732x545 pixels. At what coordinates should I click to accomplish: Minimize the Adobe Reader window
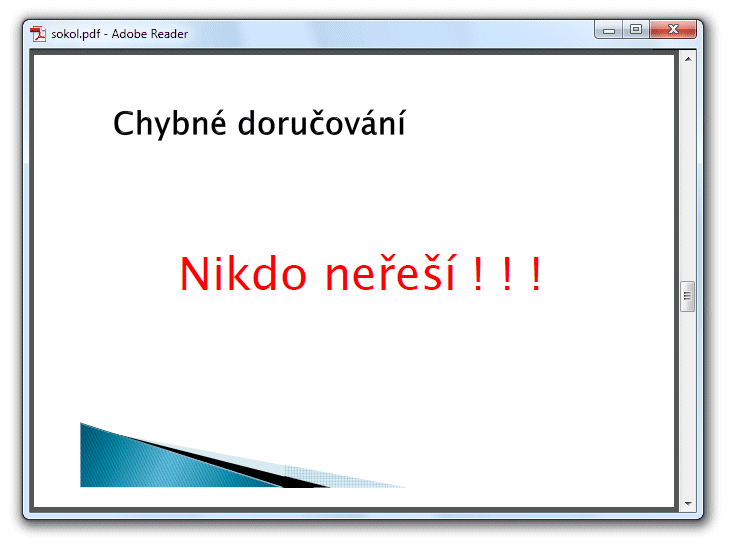pos(608,30)
